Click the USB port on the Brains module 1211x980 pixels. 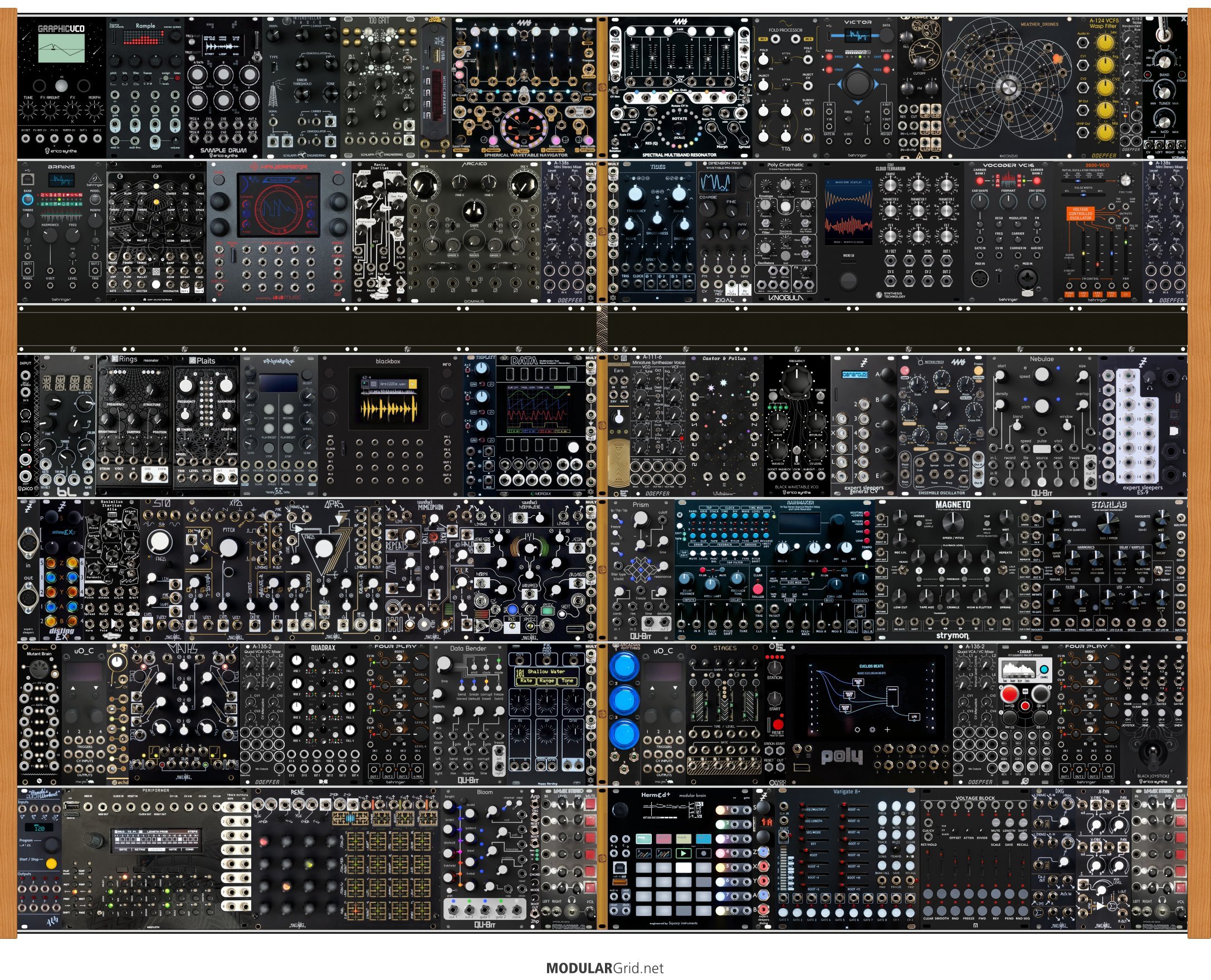27,179
